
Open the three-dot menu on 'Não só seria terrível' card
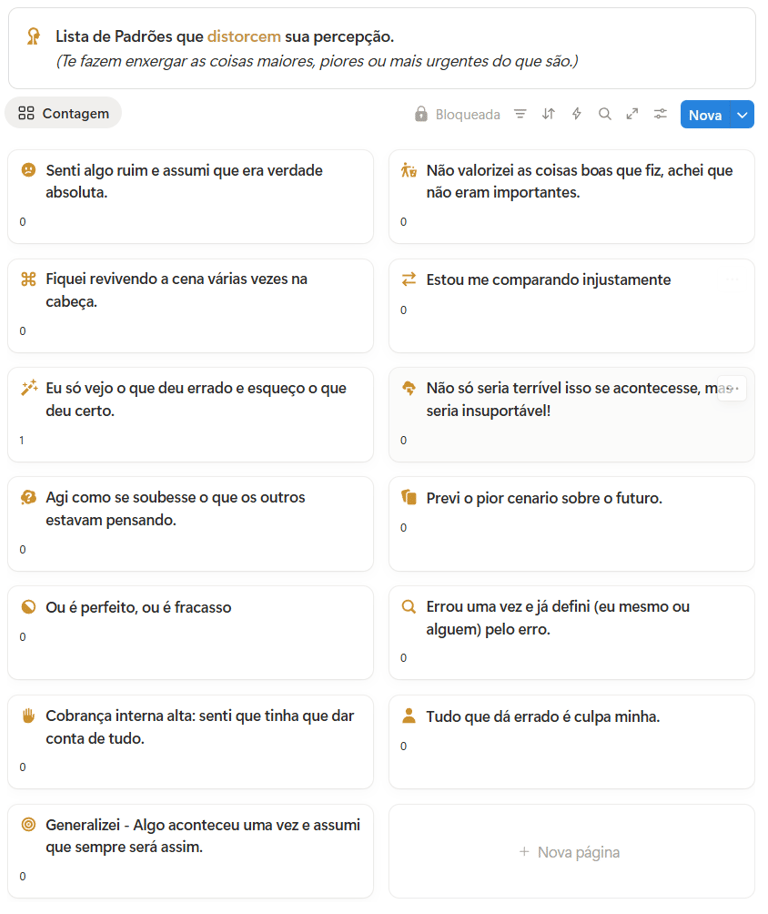(732, 389)
